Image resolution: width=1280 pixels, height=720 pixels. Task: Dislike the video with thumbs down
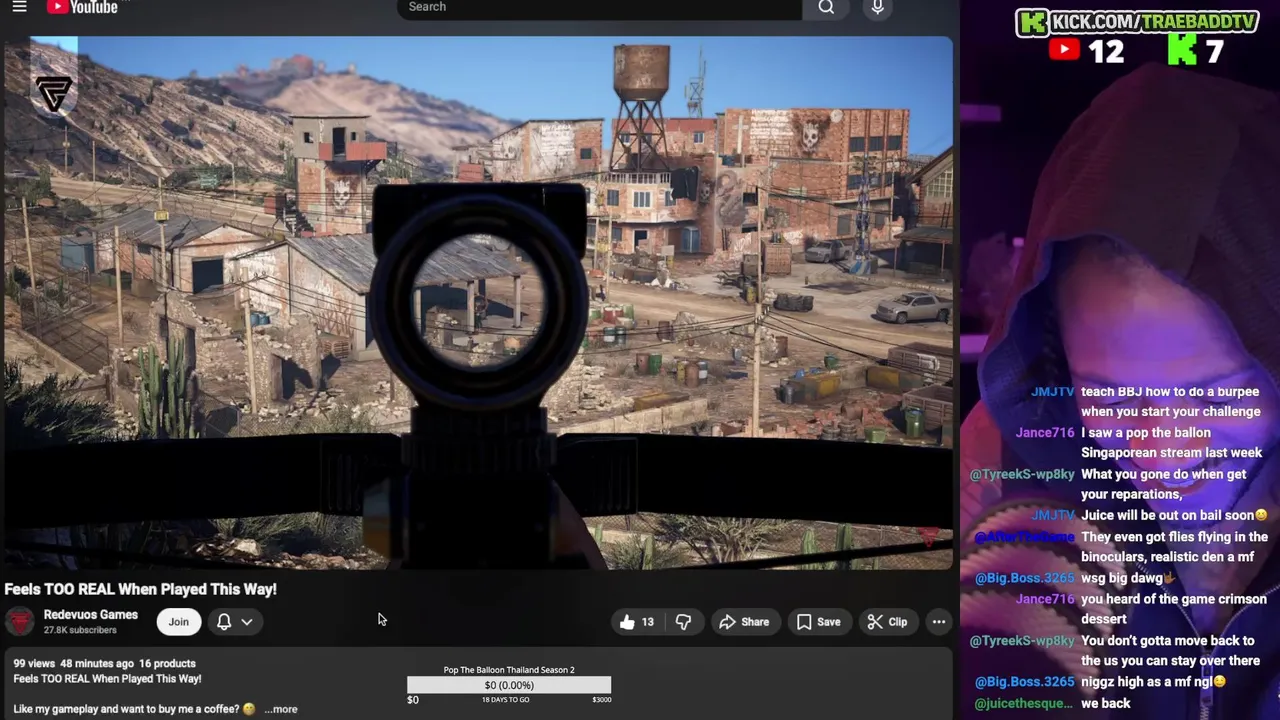tap(683, 622)
